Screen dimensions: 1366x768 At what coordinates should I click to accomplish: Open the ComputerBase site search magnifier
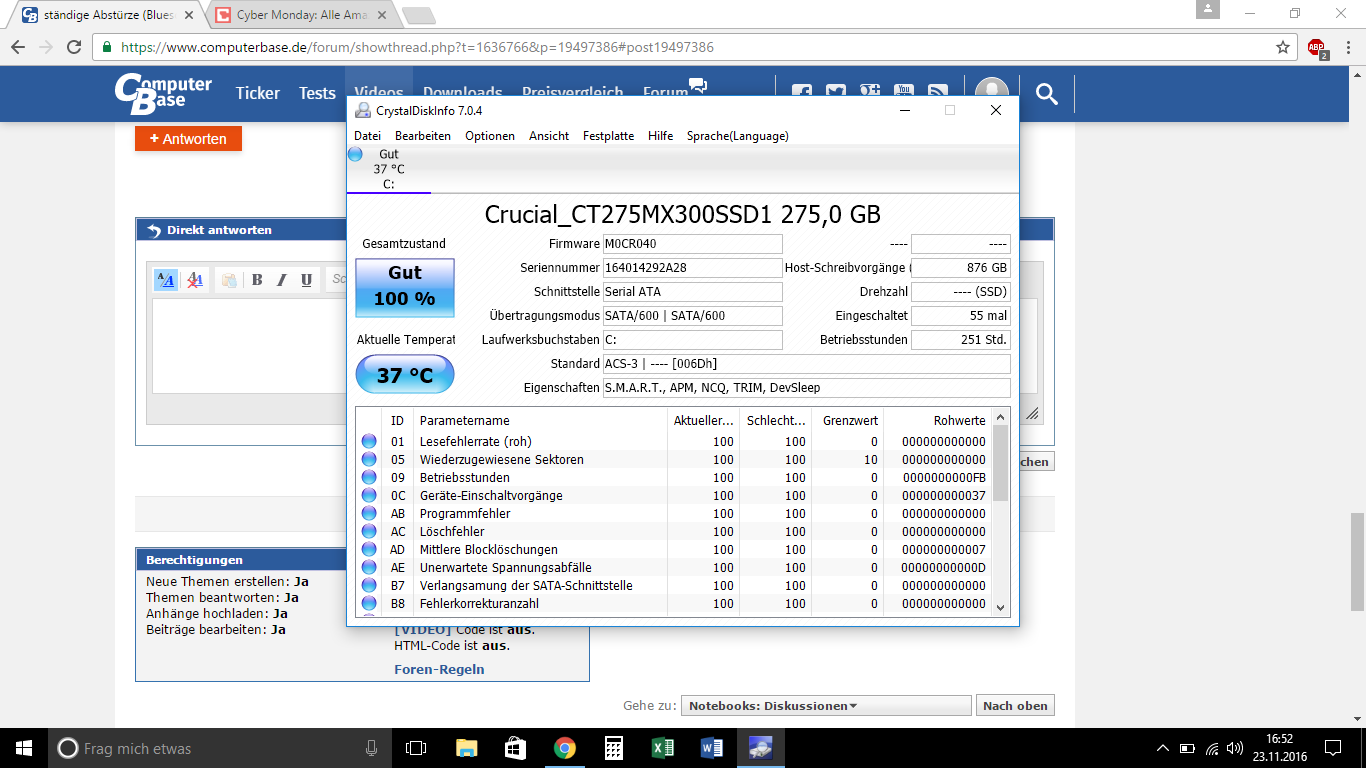tap(1047, 93)
